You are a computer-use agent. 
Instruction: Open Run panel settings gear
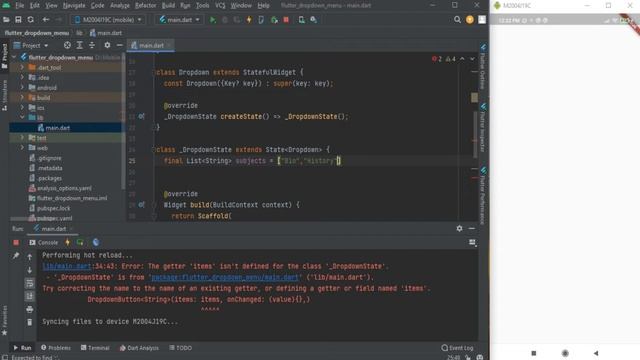[459, 229]
